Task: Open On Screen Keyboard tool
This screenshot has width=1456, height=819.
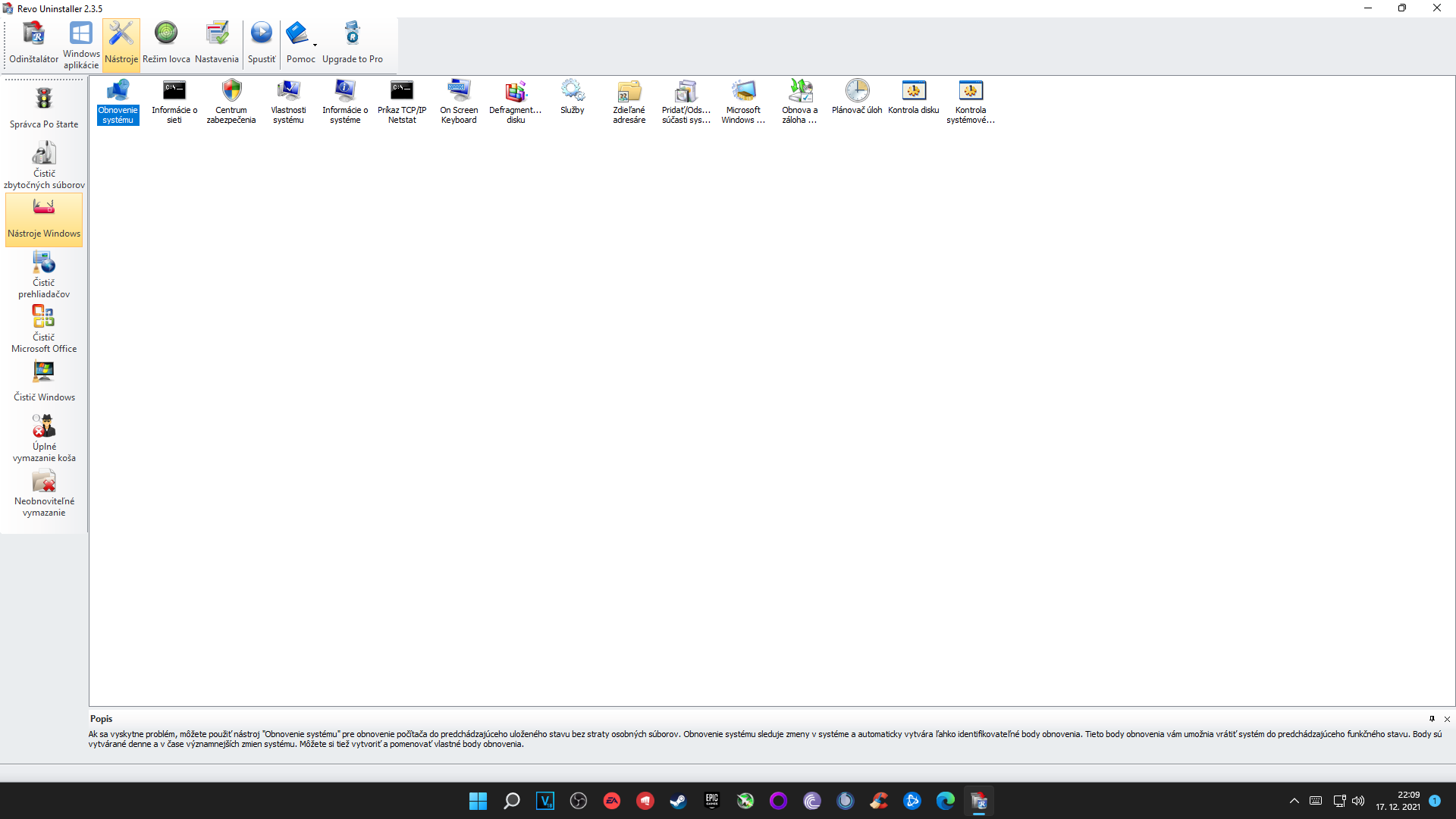Action: pos(459,101)
